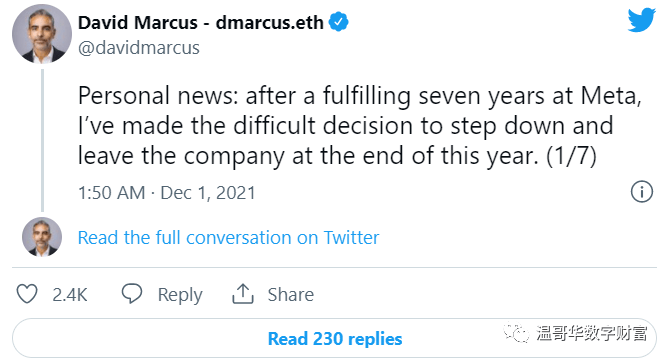Click the tweet text about leaving Meta
The image size is (669, 362).
pos(359,126)
